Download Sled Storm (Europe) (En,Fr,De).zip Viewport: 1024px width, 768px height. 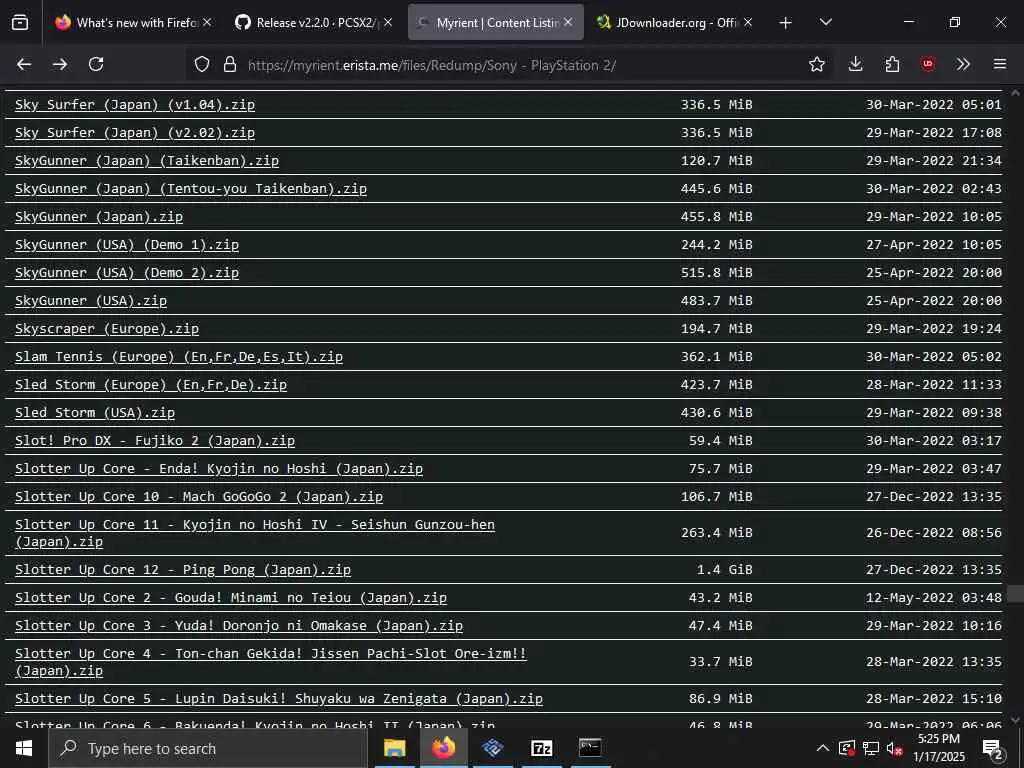tap(151, 385)
